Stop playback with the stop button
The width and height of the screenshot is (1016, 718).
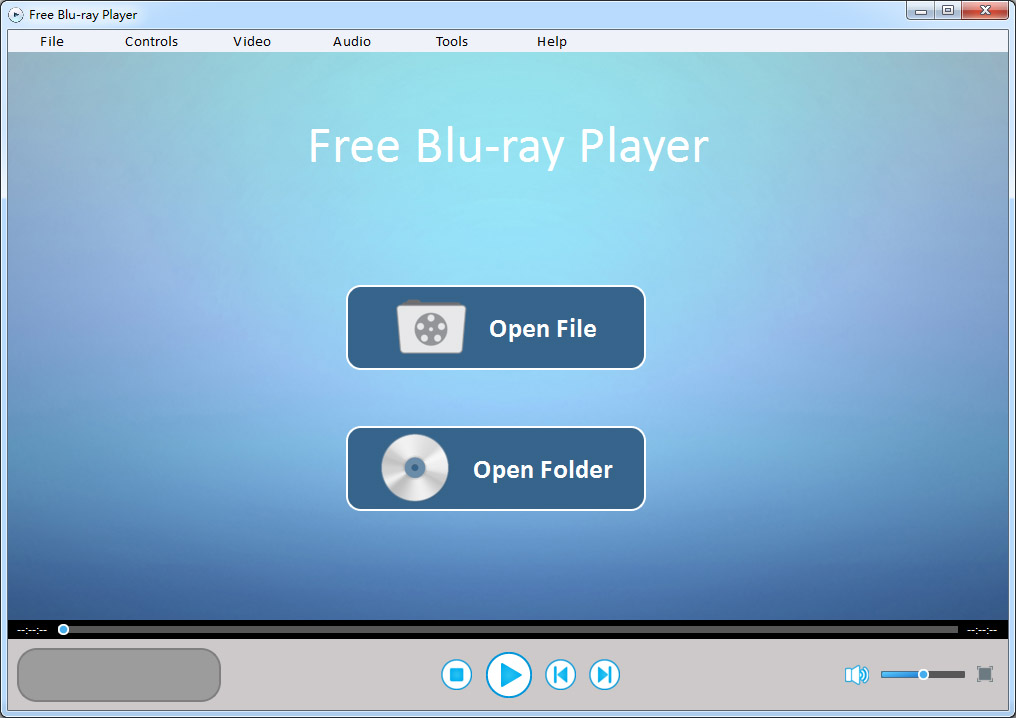click(x=456, y=675)
